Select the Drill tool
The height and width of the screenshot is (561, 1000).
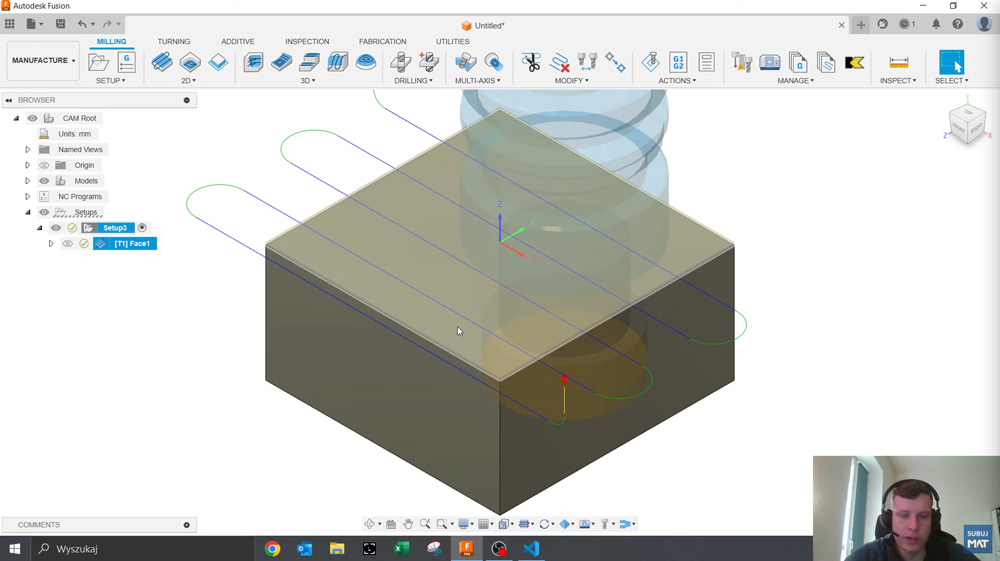tap(401, 62)
